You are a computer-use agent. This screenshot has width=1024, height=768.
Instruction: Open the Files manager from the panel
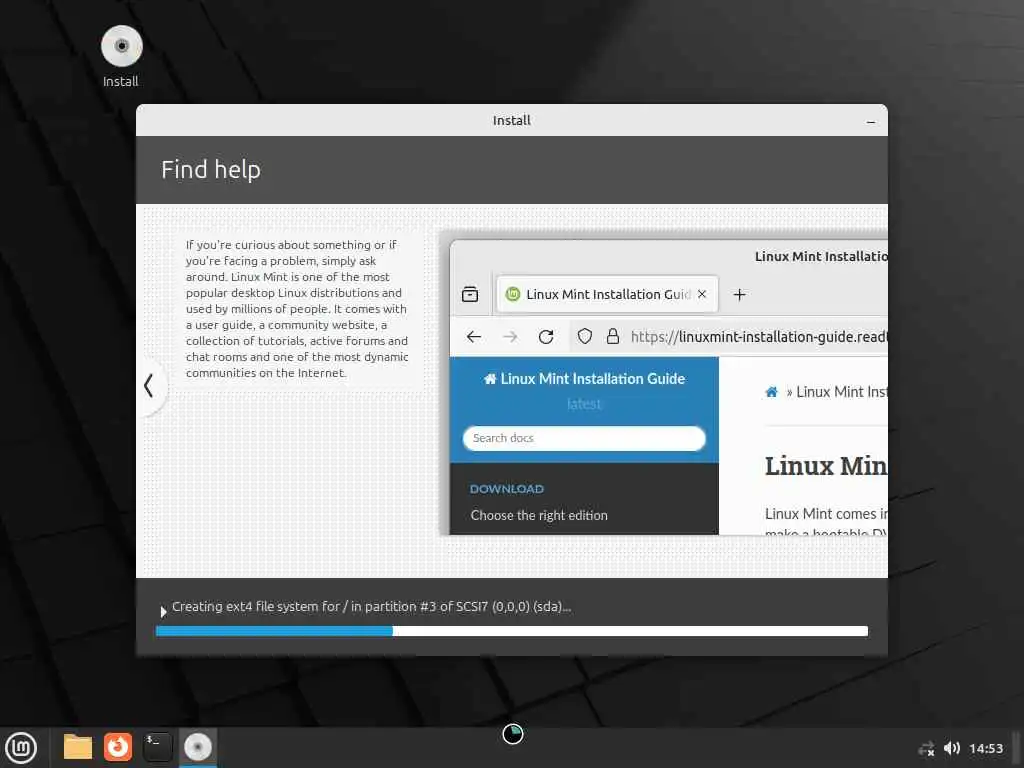(78, 747)
